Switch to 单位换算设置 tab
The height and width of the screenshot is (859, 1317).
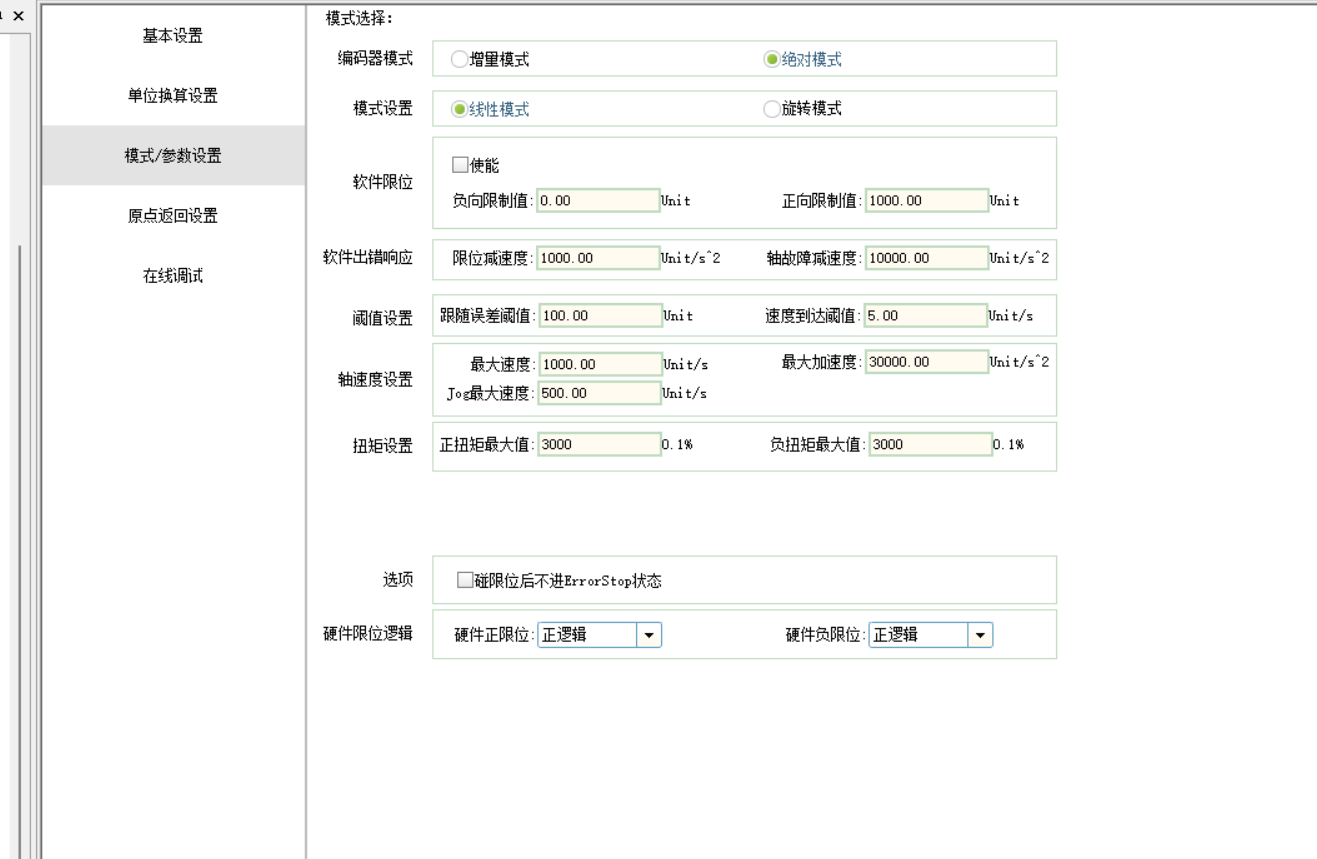[173, 96]
